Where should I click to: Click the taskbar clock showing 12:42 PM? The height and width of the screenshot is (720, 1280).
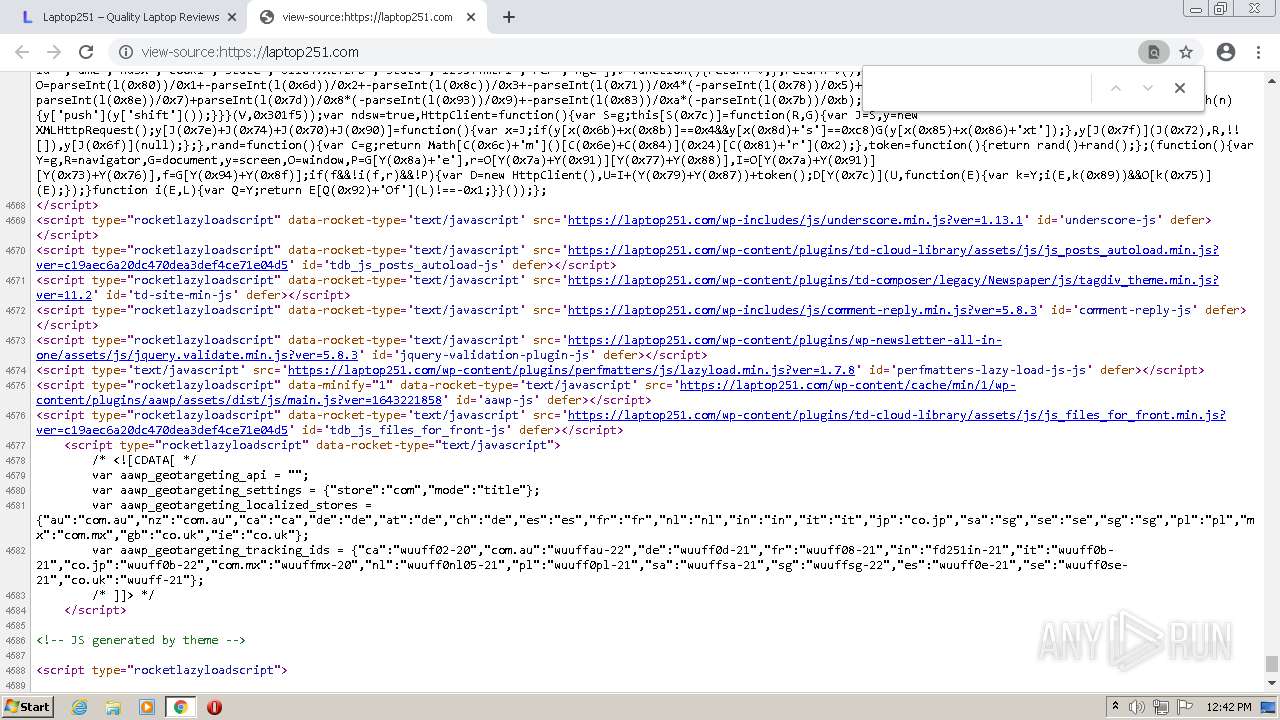click(1229, 707)
